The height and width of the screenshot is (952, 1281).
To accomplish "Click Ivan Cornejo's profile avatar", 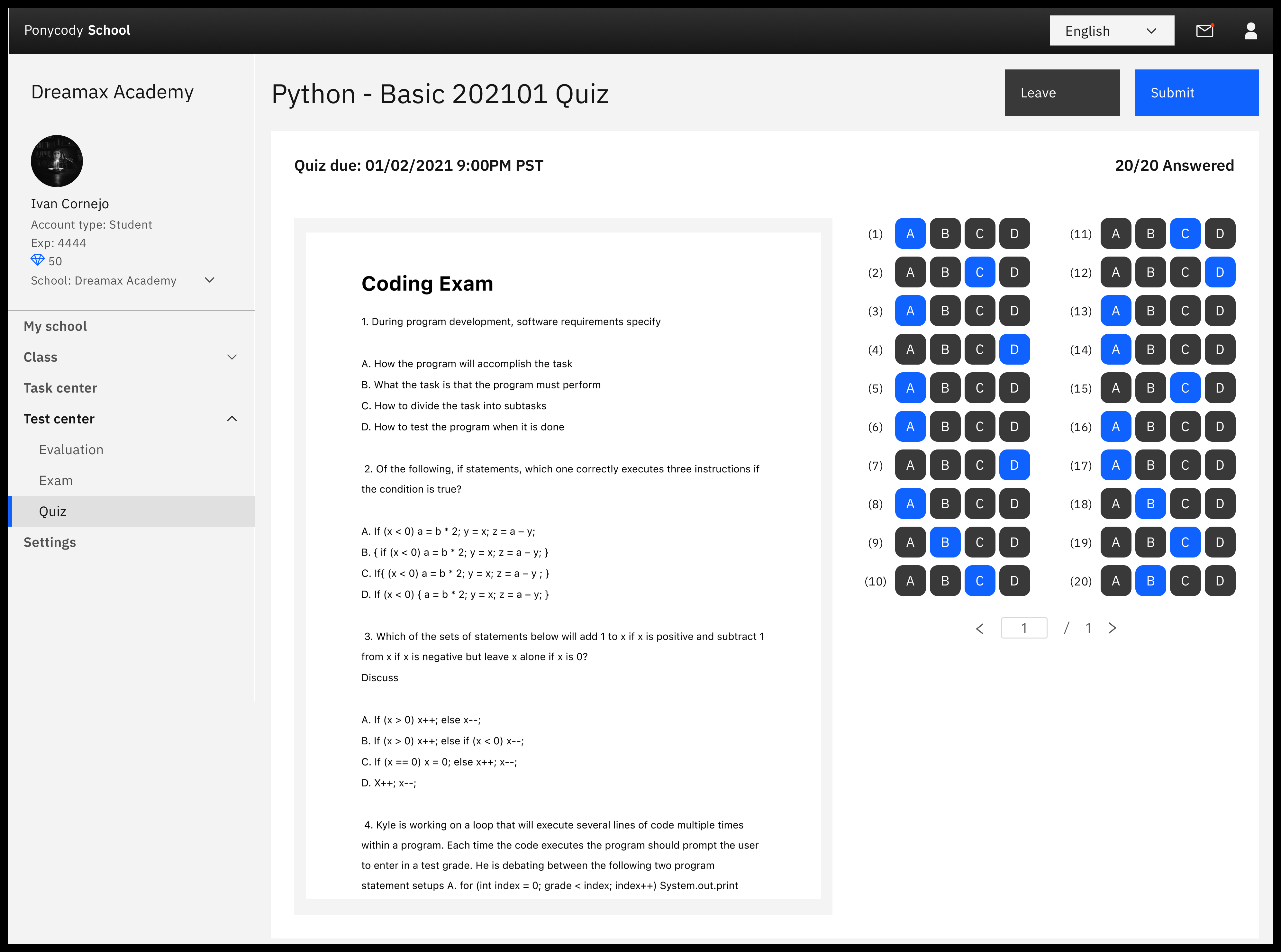I will 57,161.
